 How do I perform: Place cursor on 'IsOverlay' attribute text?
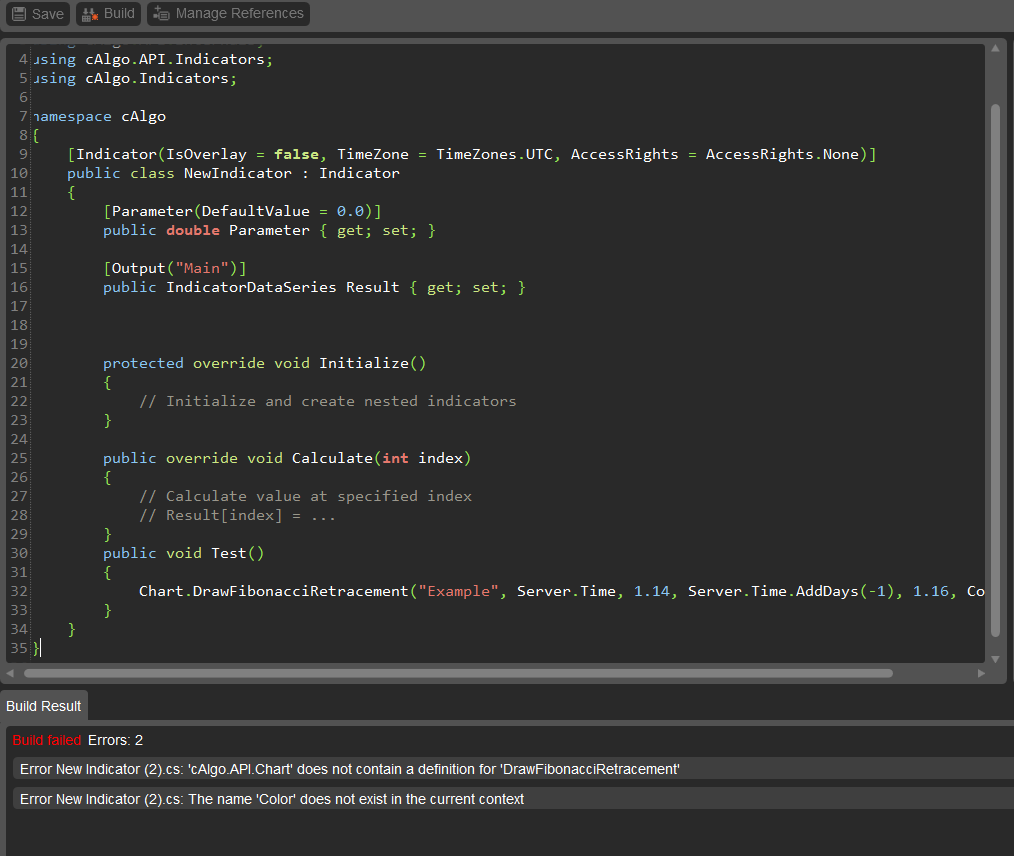pos(206,154)
